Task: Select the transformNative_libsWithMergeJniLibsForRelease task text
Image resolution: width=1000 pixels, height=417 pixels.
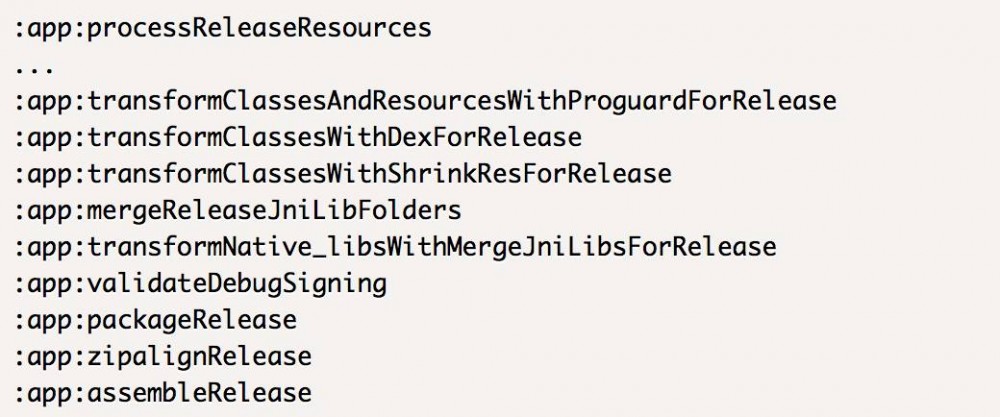Action: 432,246
